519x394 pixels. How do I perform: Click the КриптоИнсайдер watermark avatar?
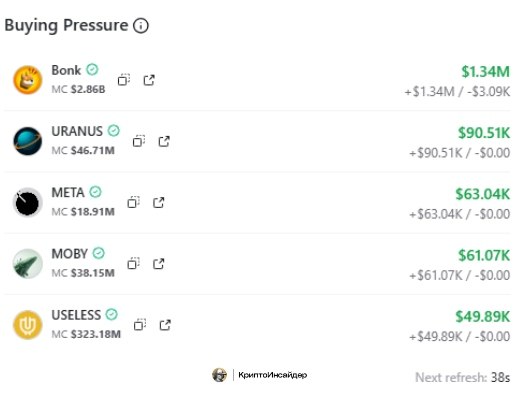pos(219,375)
